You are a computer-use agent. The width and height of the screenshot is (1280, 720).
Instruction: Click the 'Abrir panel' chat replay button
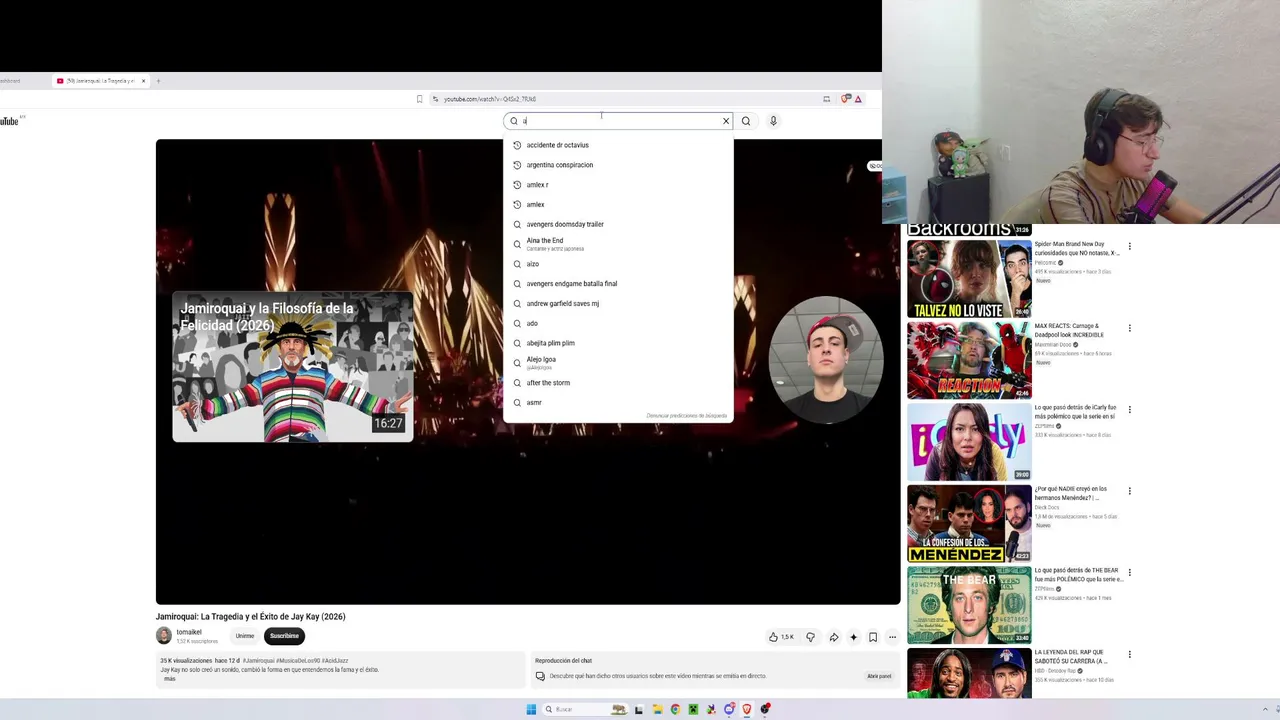[879, 676]
